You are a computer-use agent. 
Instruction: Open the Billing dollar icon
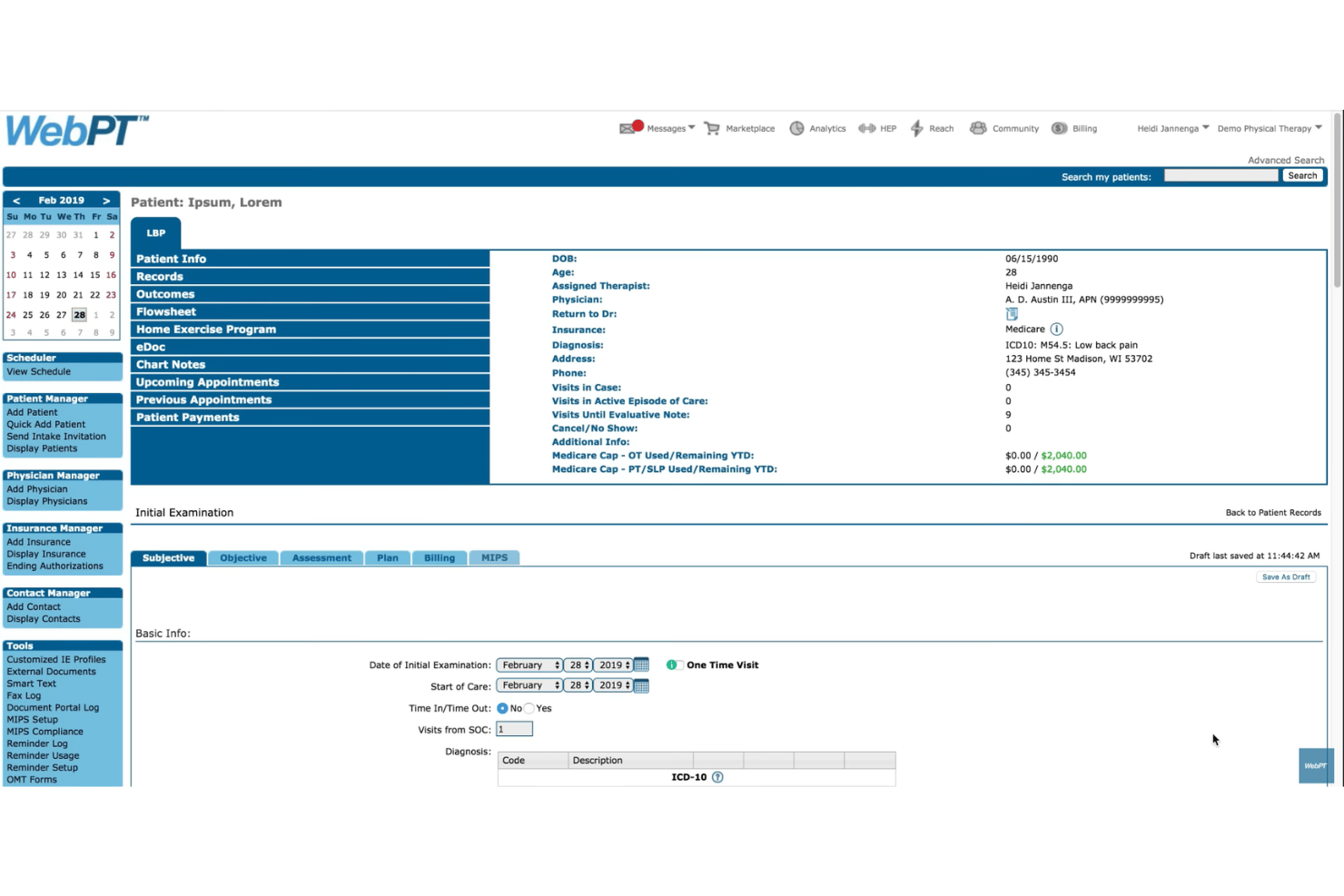pos(1059,128)
